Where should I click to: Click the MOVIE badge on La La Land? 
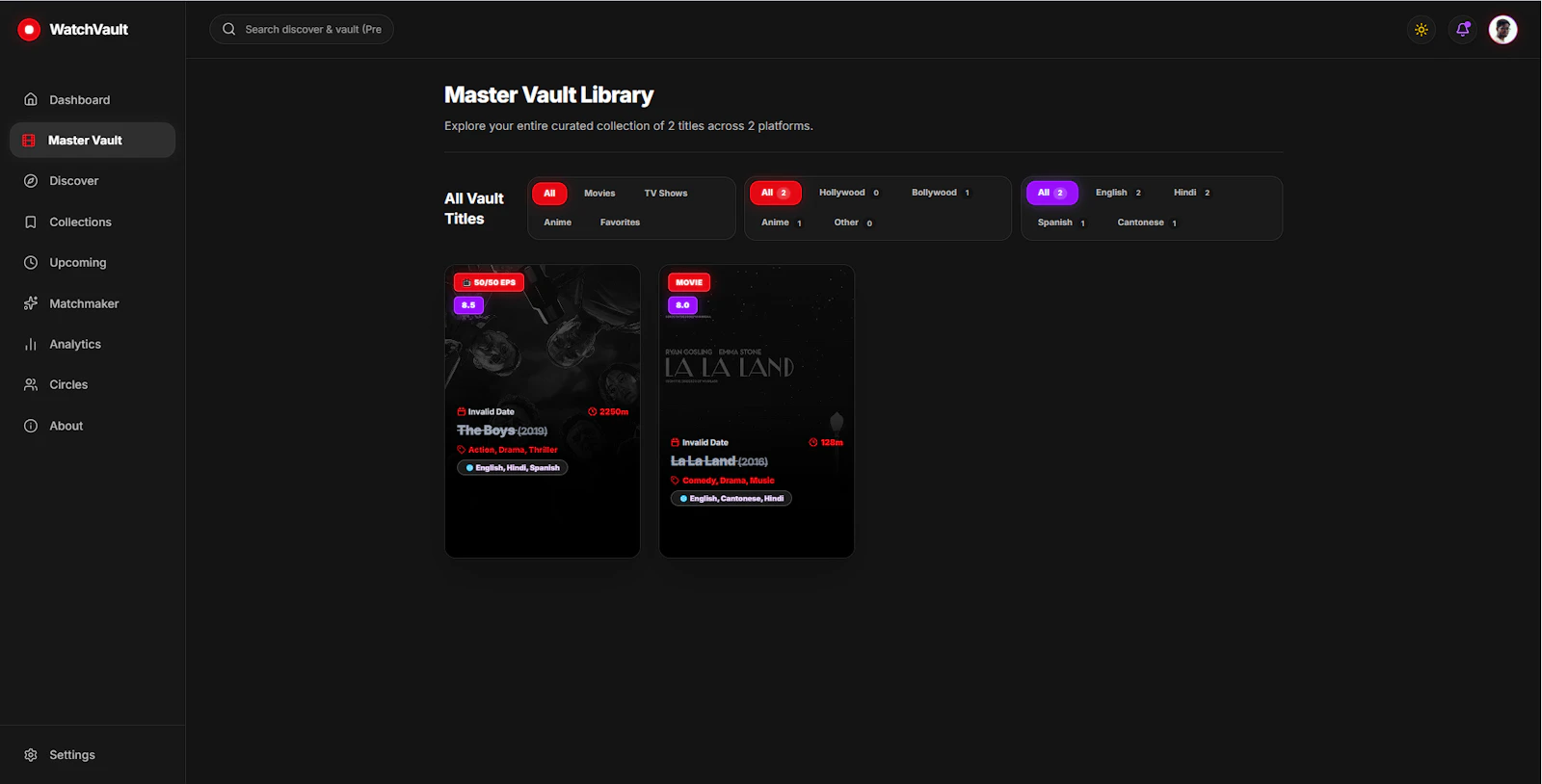tap(689, 282)
